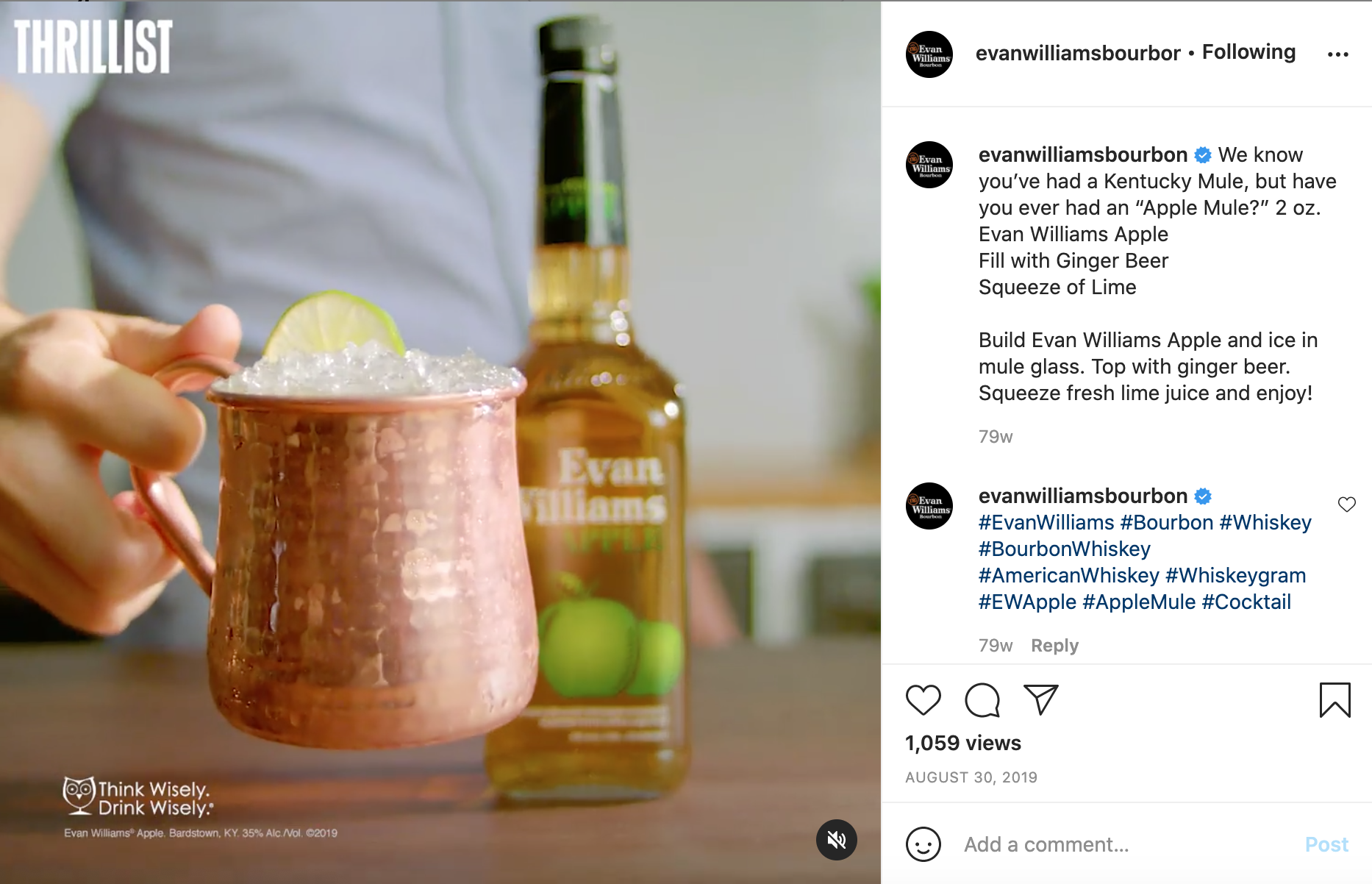Click the Post comment button
The width and height of the screenshot is (1372, 884).
coord(1326,844)
